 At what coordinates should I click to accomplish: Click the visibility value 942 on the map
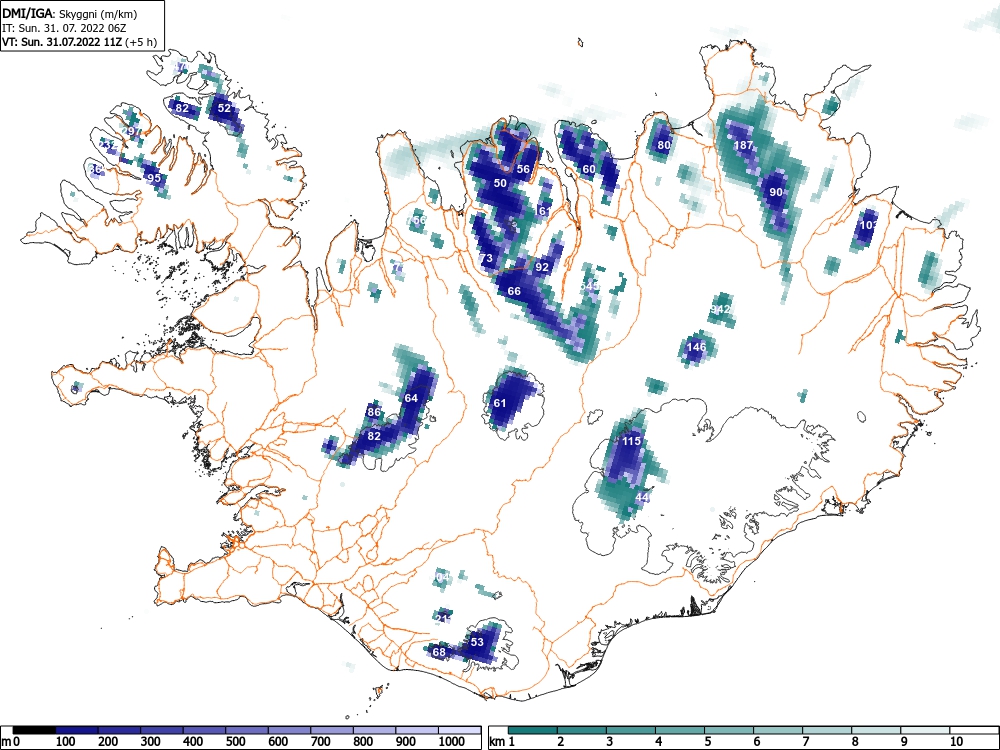click(x=719, y=309)
